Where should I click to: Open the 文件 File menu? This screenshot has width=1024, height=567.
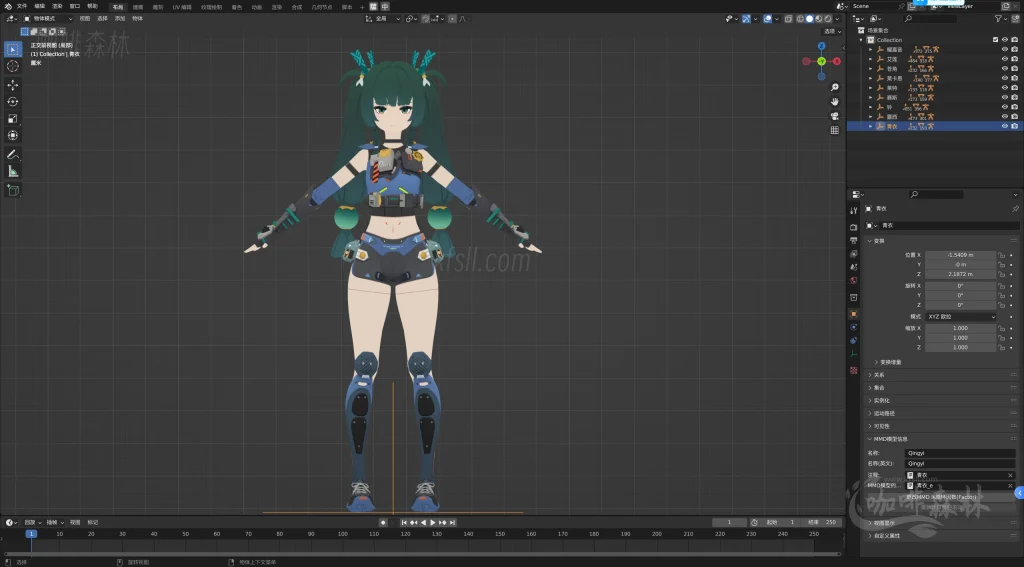[x=22, y=6]
